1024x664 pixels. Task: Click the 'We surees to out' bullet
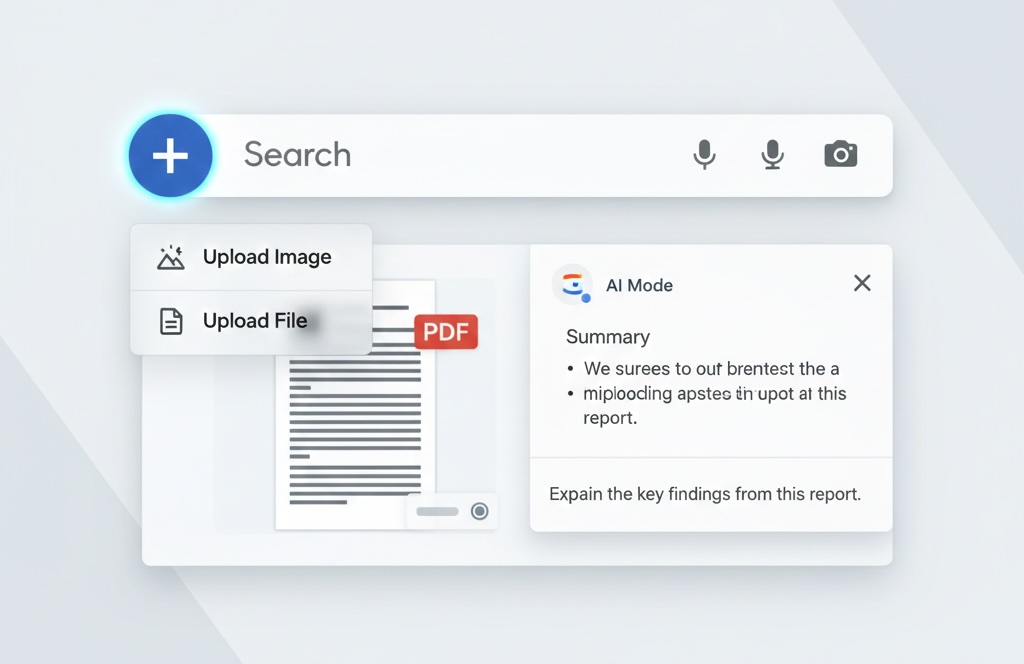coord(710,368)
